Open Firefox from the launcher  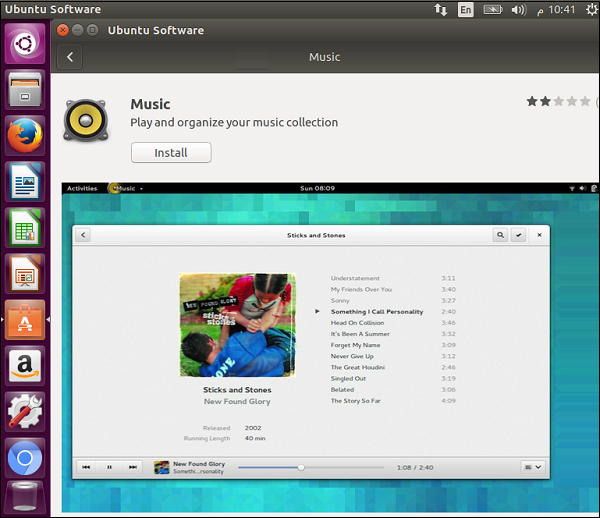point(25,135)
